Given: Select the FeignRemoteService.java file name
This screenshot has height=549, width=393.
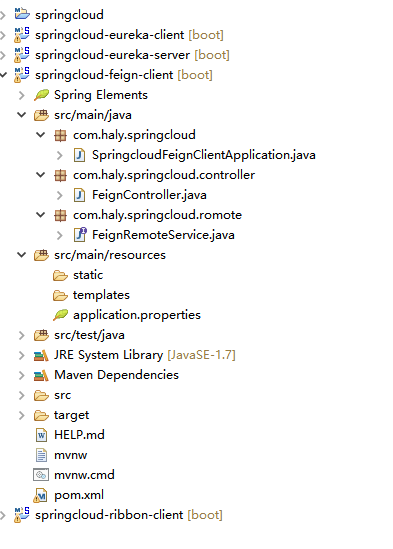Looking at the screenshot, I should pos(163,235).
